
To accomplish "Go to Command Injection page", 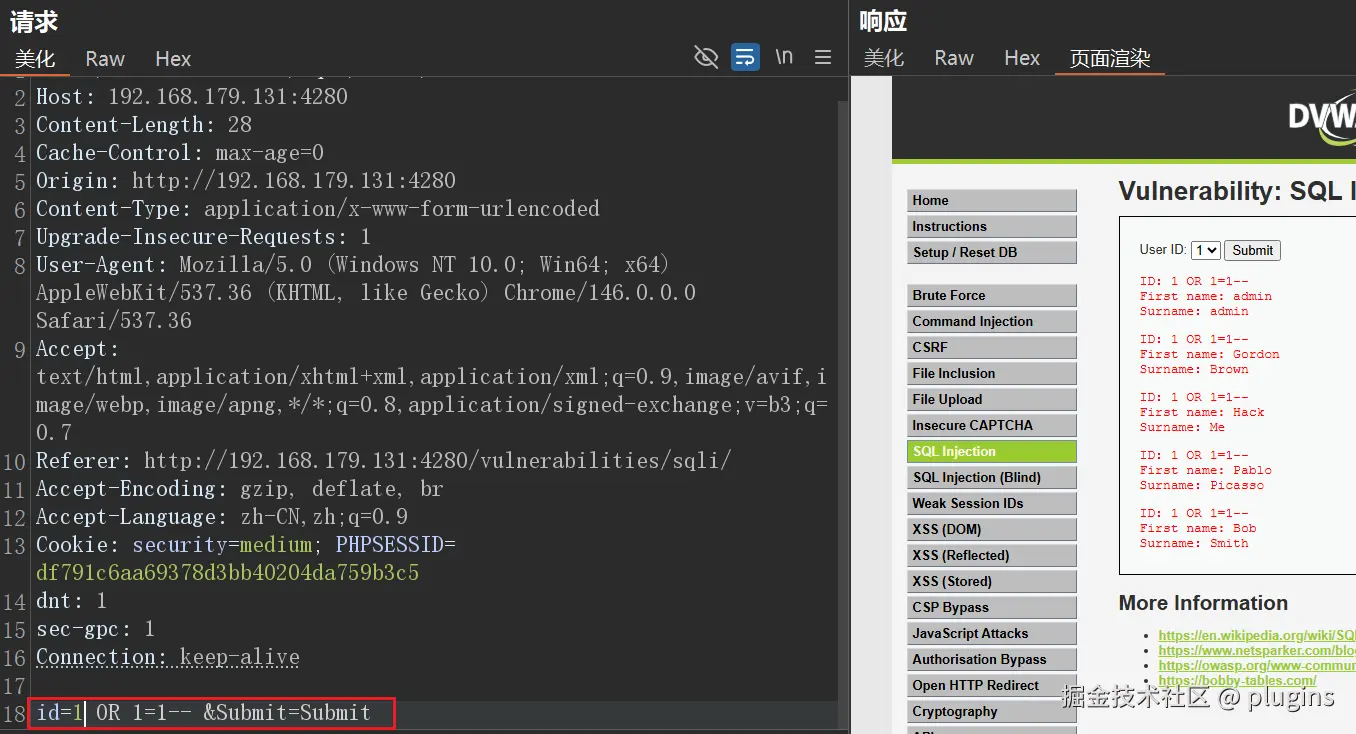I will click(992, 321).
